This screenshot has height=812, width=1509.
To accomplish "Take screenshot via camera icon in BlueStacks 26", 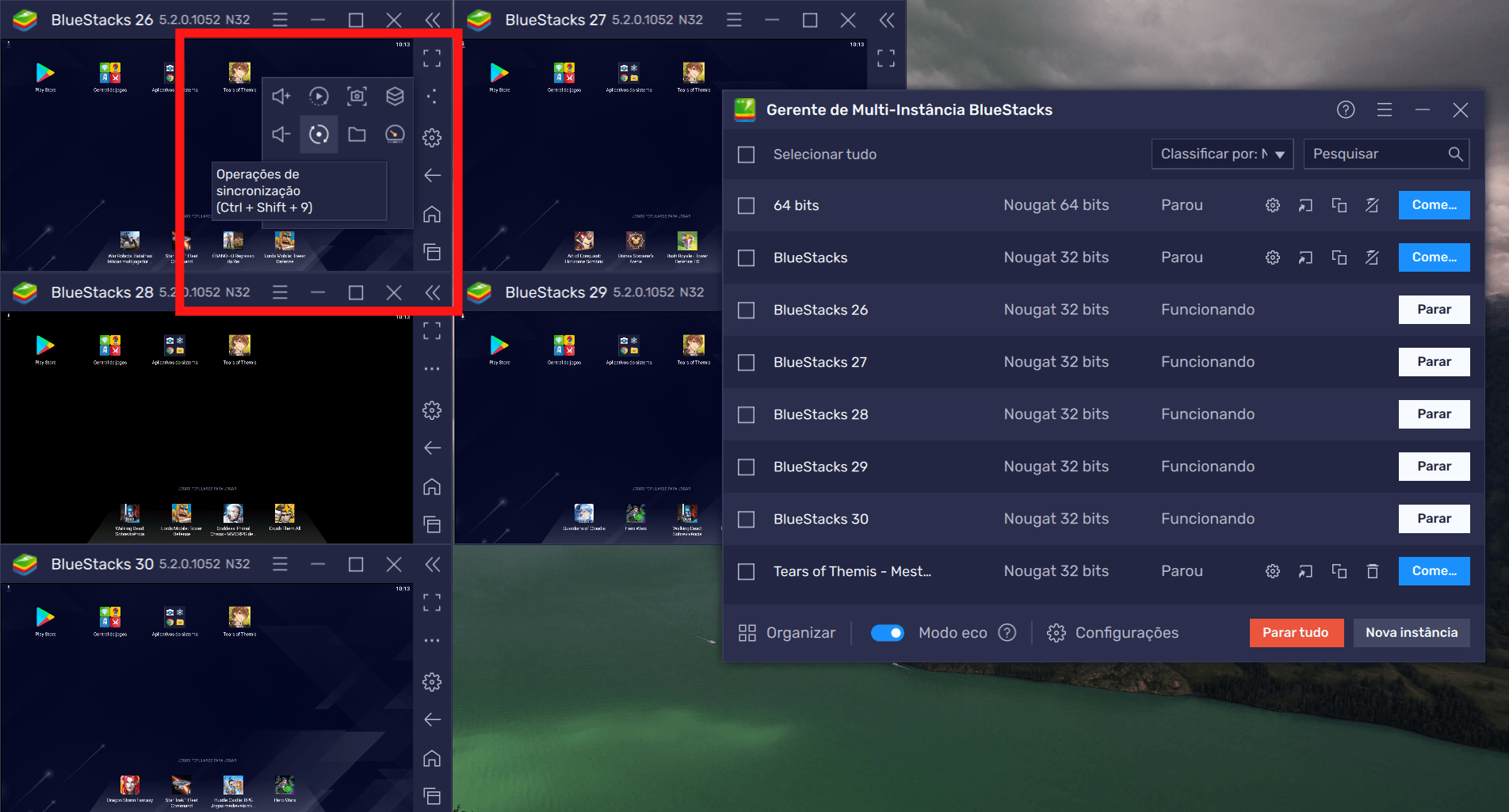I will [x=357, y=97].
